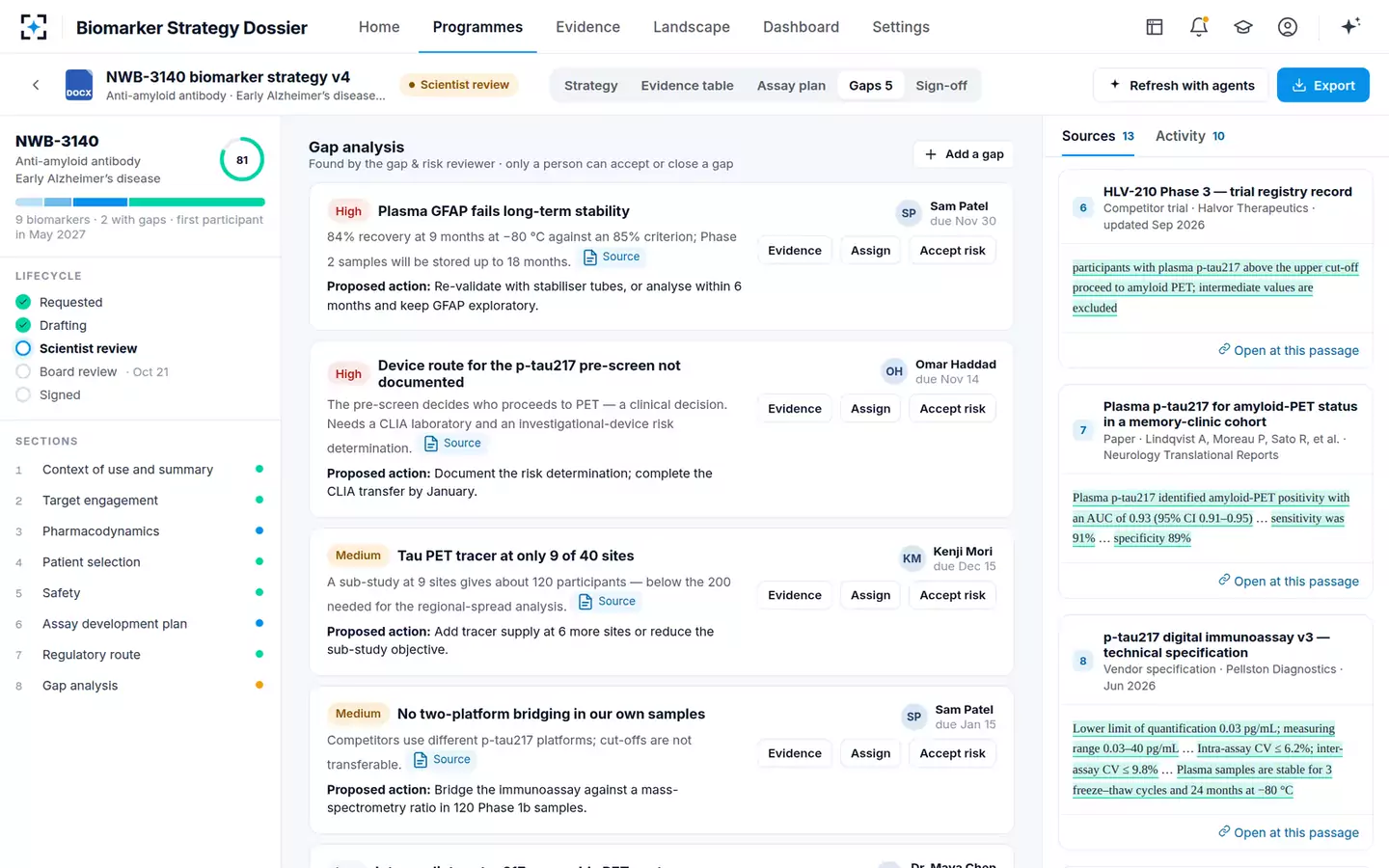Click source badge number 7
Image resolution: width=1389 pixels, height=868 pixels.
click(1083, 430)
